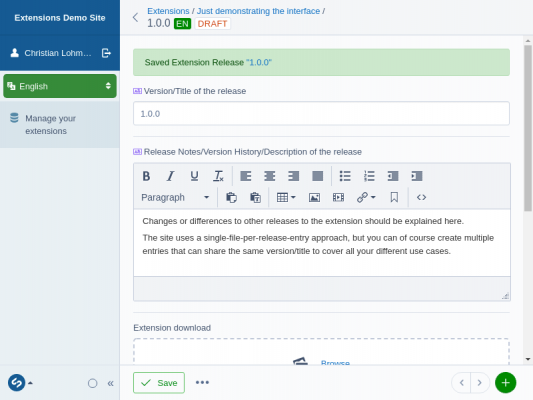Align text left
The height and width of the screenshot is (400, 533).
point(246,176)
